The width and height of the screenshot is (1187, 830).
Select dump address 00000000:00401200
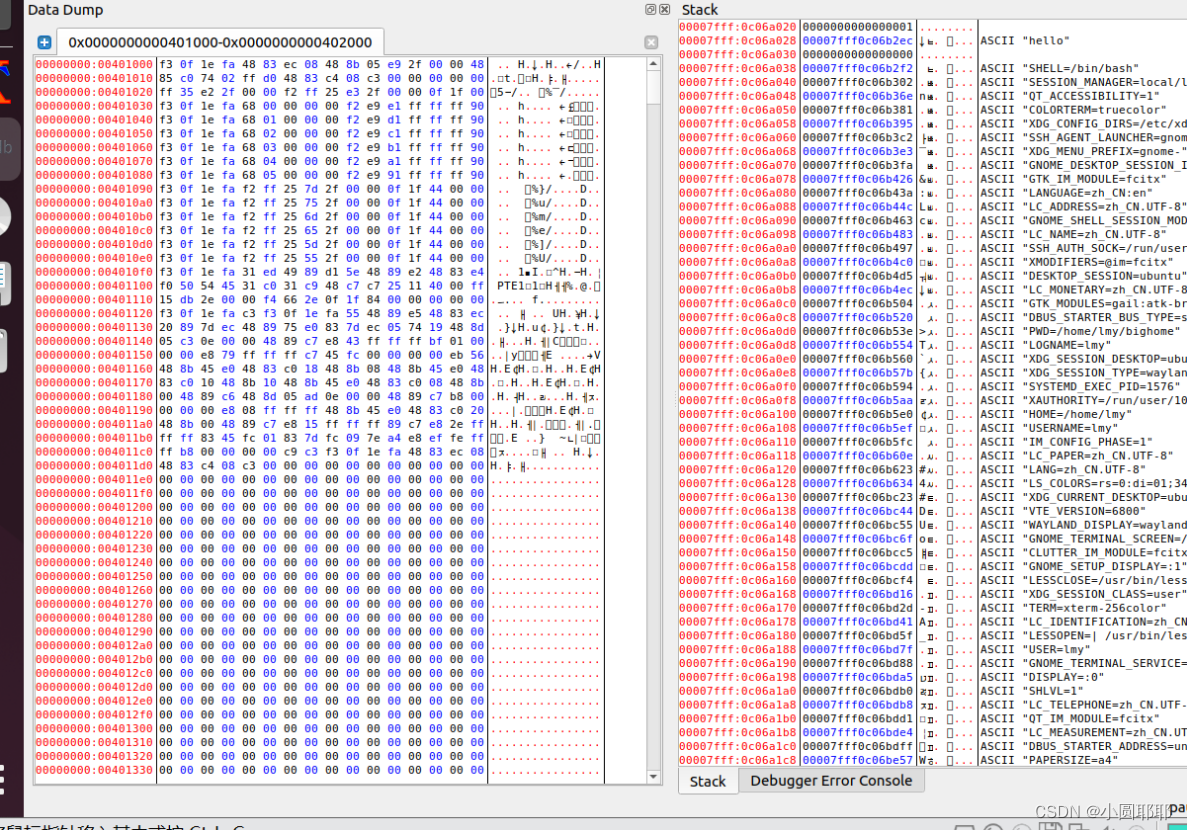click(94, 507)
